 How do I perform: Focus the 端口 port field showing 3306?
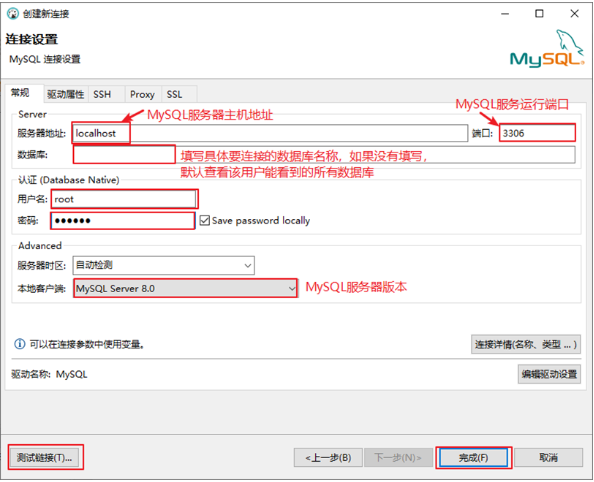[x=537, y=133]
